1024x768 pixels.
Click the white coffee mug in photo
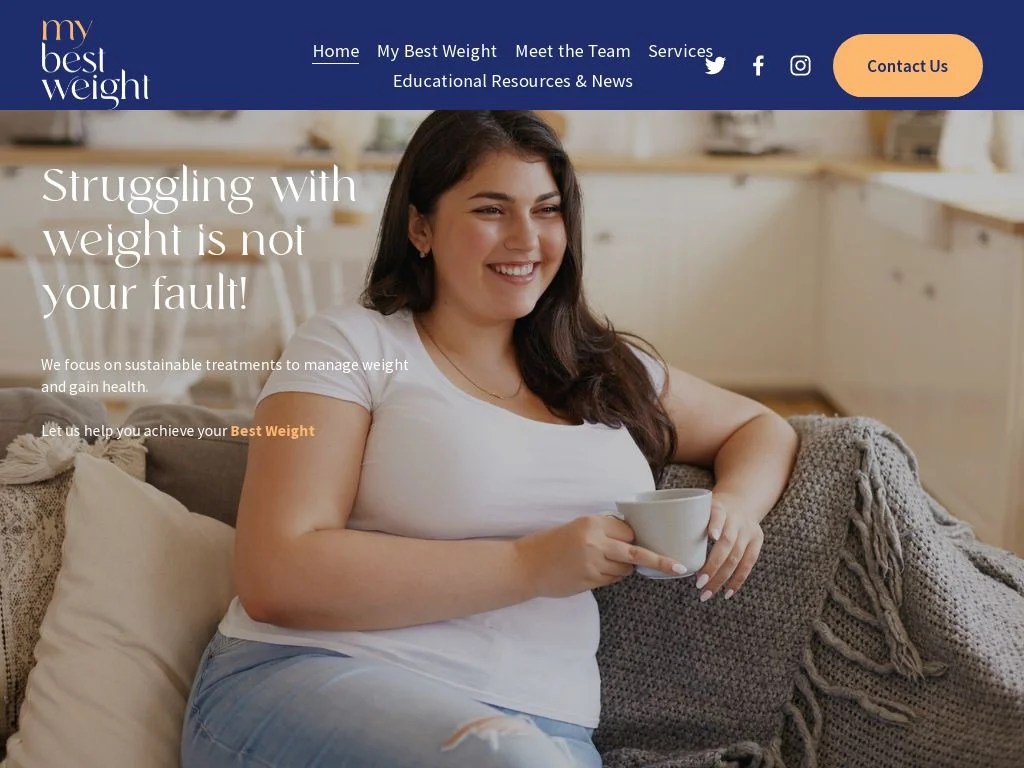[x=664, y=532]
